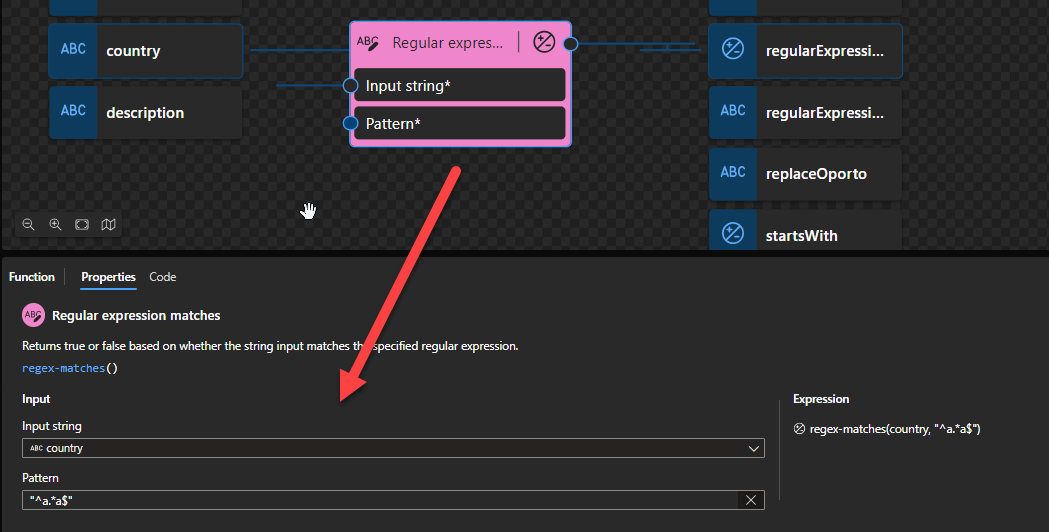Click the function node output connector circle
1049x532 pixels.
pyautogui.click(x=570, y=43)
